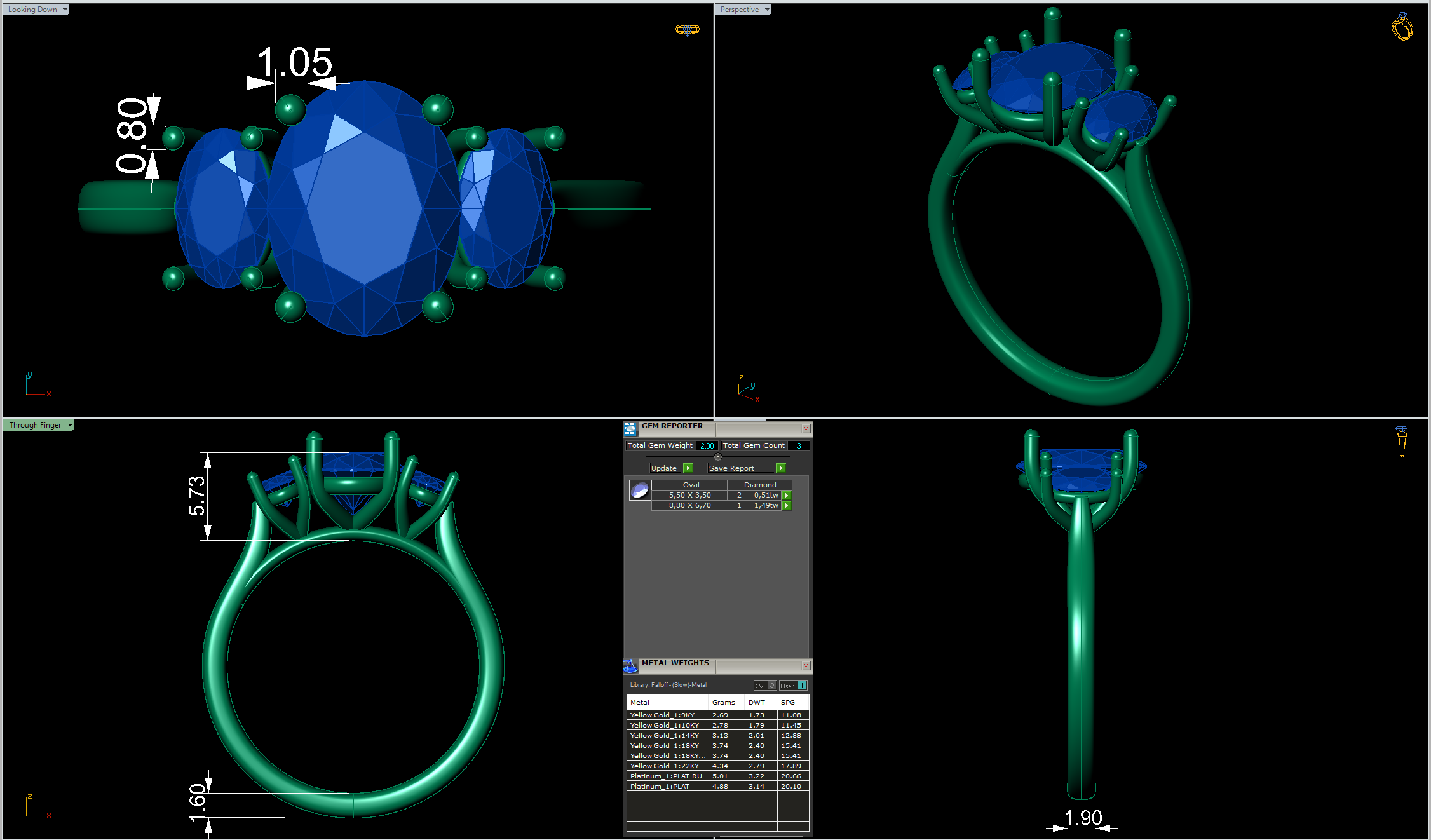Image resolution: width=1431 pixels, height=840 pixels.
Task: Click the Metal Weights scale icon
Action: (630, 666)
